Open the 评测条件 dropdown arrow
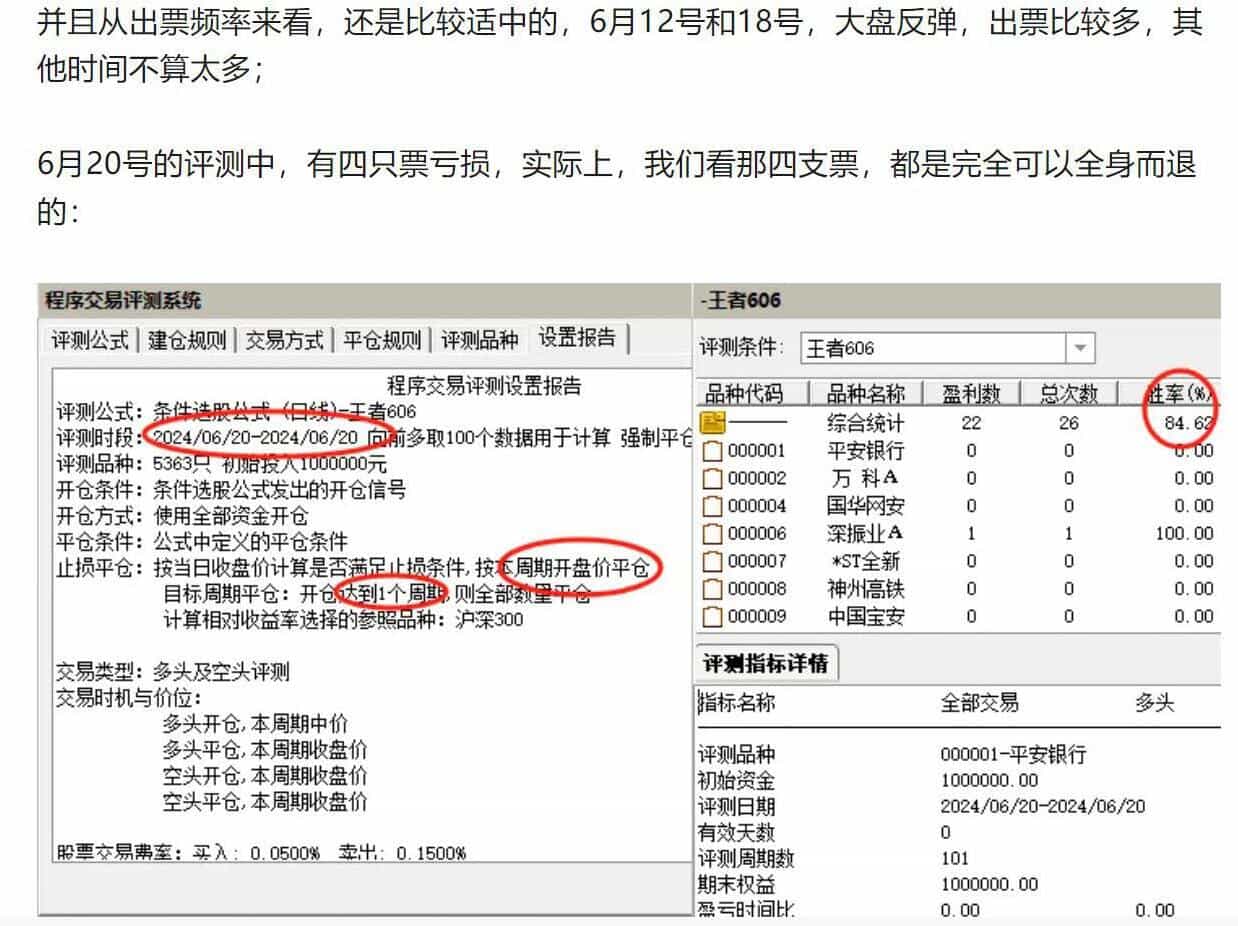 (1080, 349)
